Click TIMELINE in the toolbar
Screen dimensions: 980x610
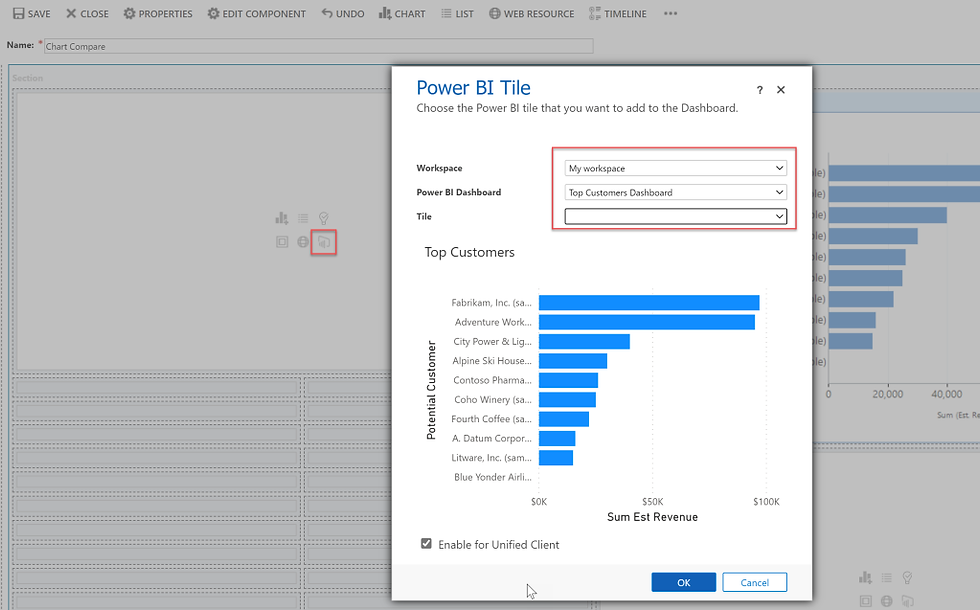[x=618, y=13]
